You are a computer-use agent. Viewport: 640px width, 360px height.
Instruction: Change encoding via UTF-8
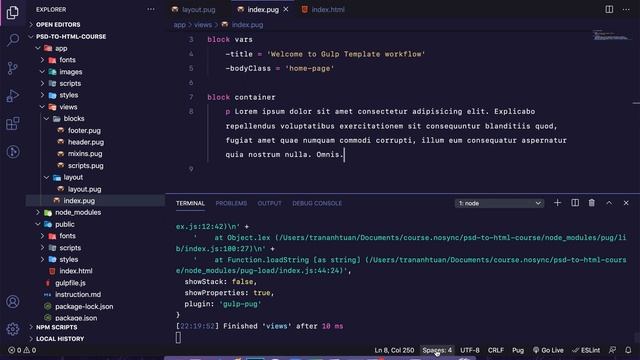pos(470,350)
